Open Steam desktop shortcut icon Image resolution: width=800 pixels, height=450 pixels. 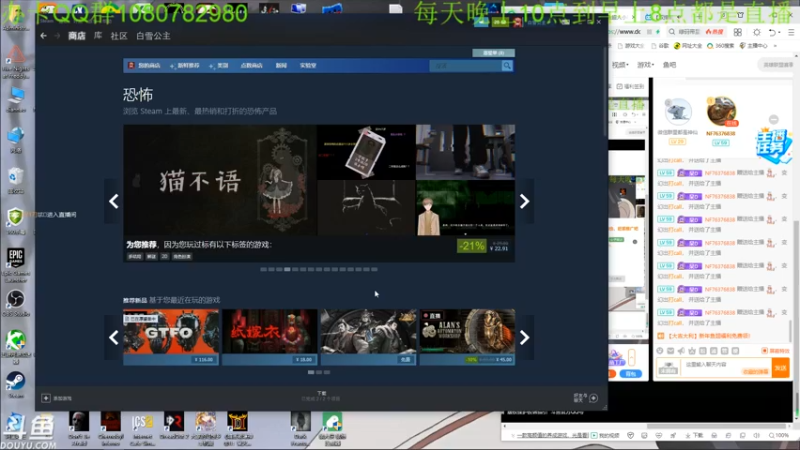coord(16,384)
